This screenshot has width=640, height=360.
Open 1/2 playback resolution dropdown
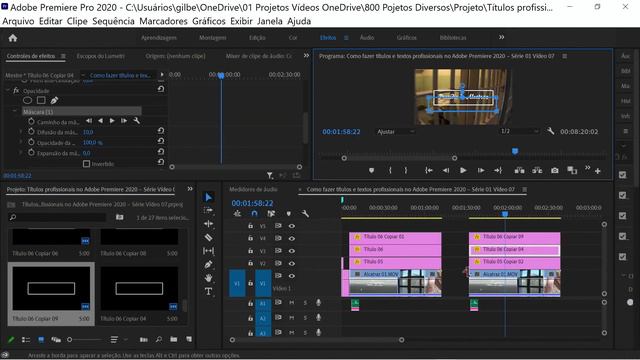pos(519,131)
